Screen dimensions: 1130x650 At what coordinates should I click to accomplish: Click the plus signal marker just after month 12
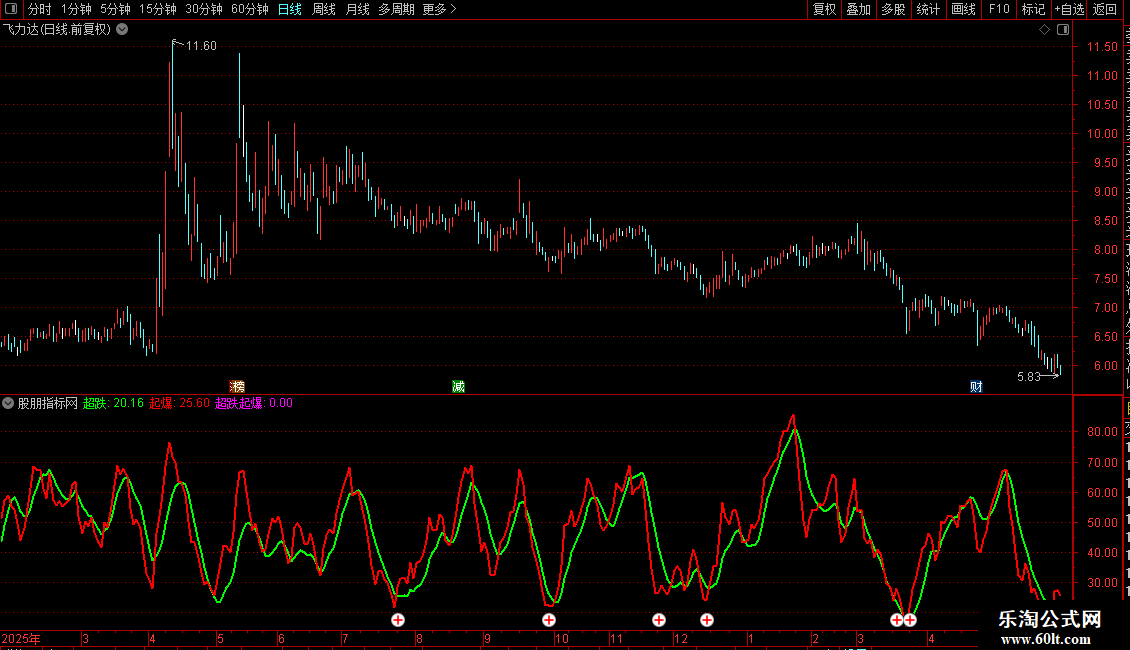(707, 620)
